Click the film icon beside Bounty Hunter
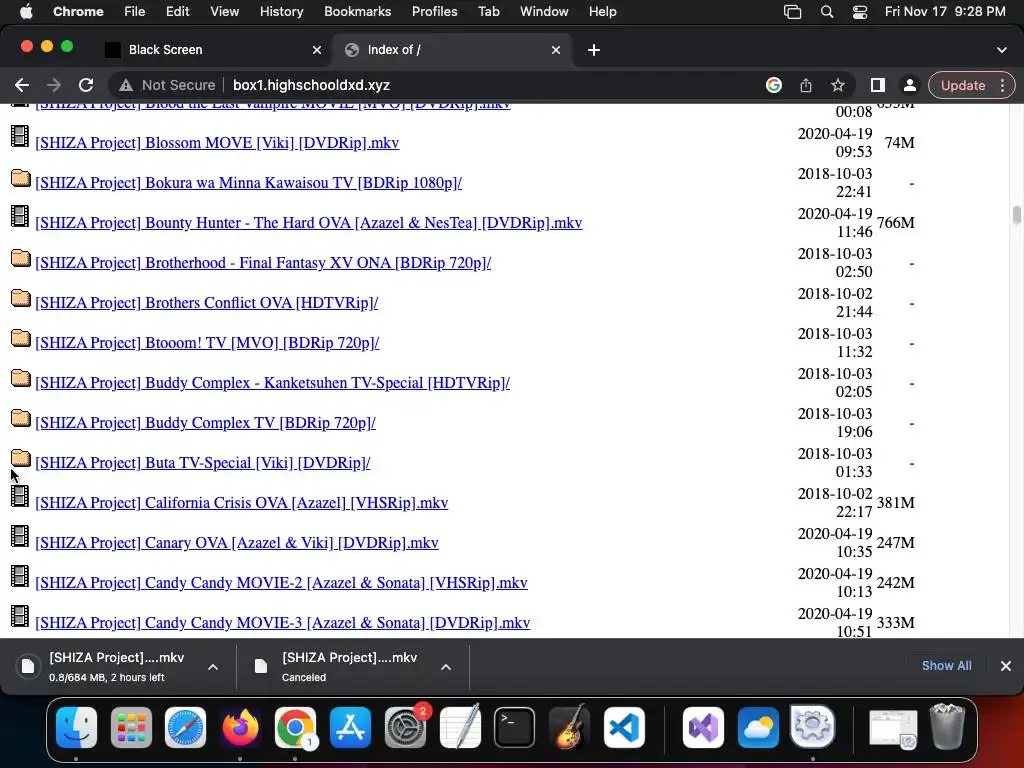The width and height of the screenshot is (1024, 768). 20,216
